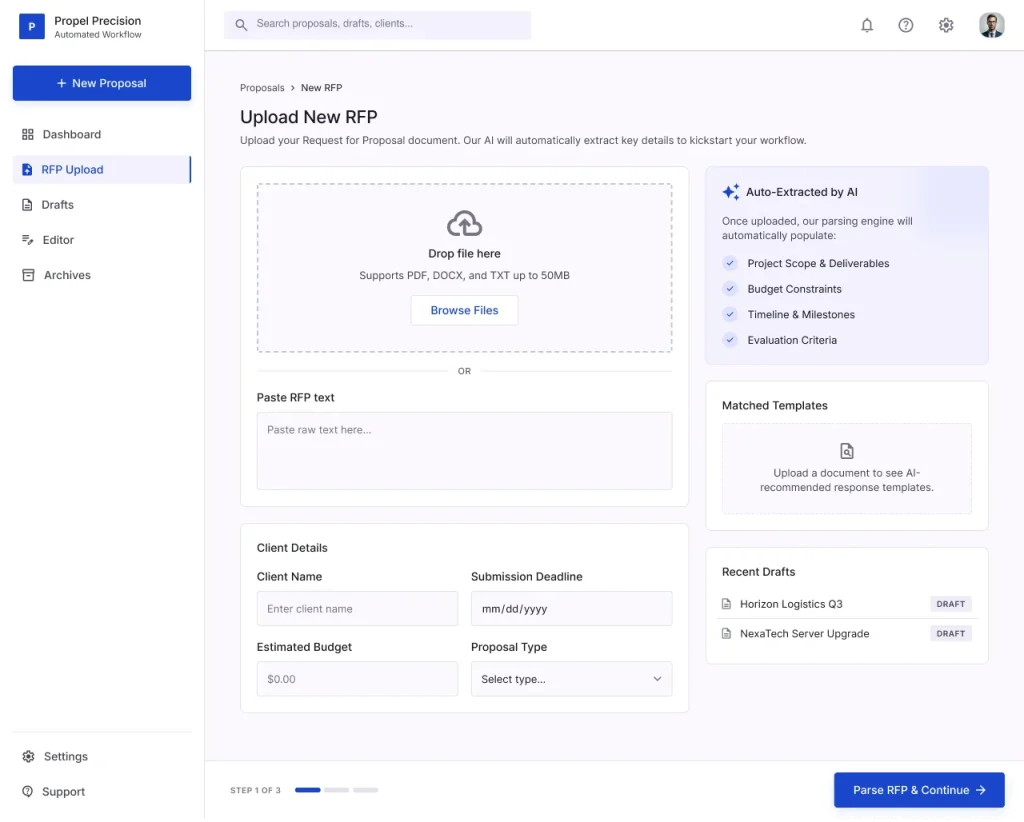Open notifications bell icon
This screenshot has height=822, width=1024.
[x=867, y=25]
